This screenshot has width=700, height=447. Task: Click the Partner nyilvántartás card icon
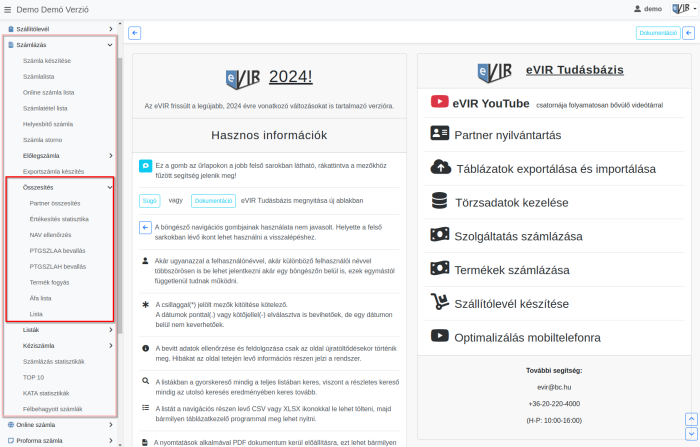(439, 133)
